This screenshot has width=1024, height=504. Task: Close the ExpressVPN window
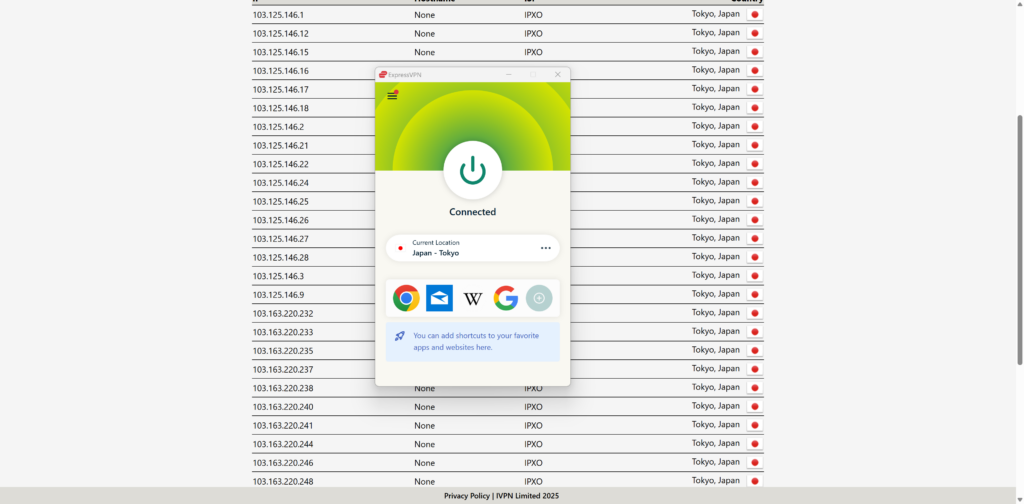click(558, 74)
